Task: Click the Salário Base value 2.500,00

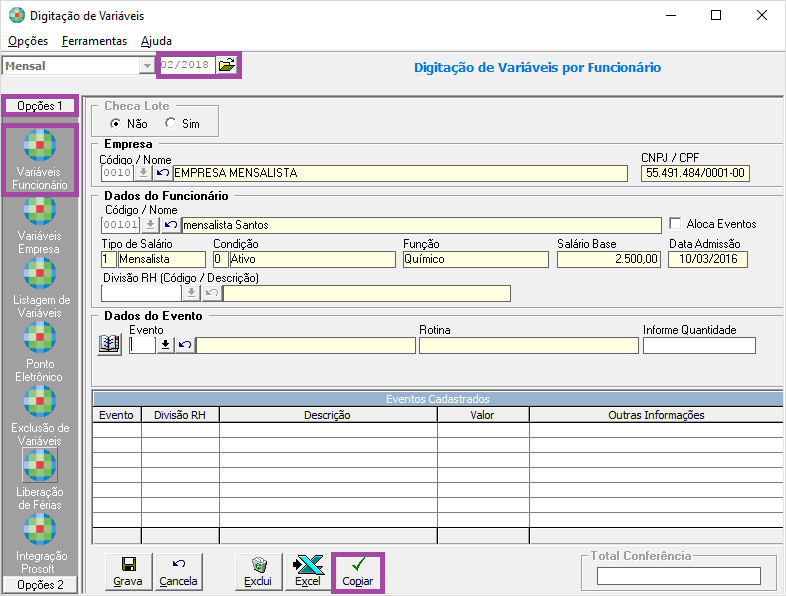Action: [609, 259]
